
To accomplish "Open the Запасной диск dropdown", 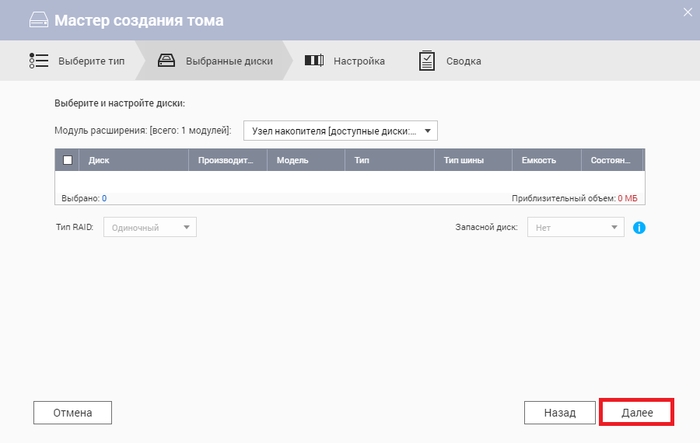I will 575,227.
